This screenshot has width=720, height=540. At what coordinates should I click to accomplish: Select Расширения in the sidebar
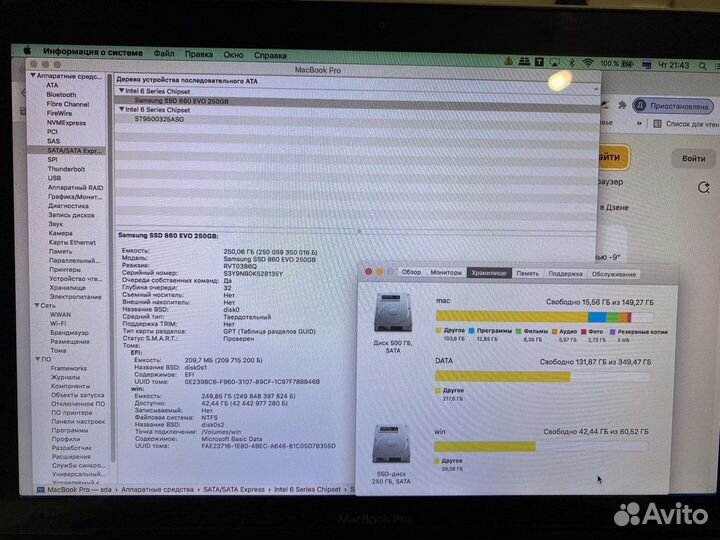[x=71, y=456]
